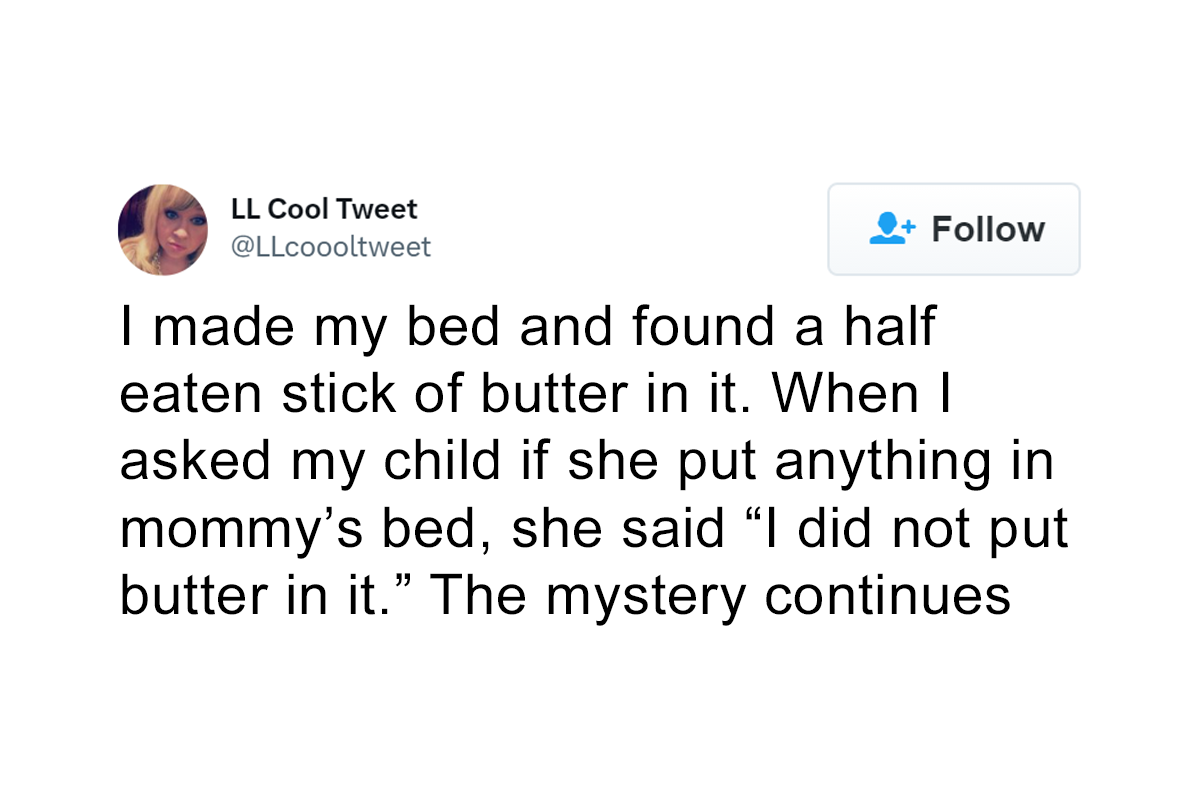The image size is (1200, 800).
Task: Select the tweet text body
Action: pos(595,460)
